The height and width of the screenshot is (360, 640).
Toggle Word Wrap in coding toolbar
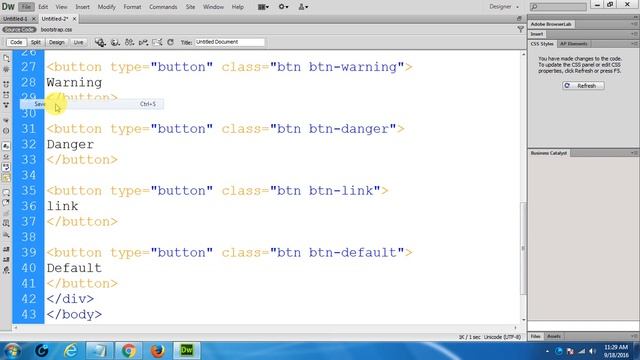tap(6, 167)
